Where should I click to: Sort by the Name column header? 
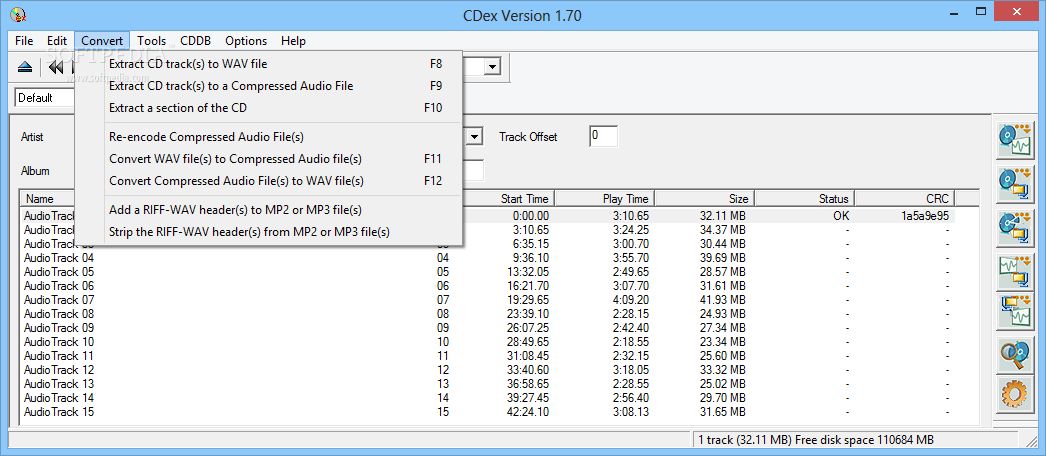[x=47, y=199]
